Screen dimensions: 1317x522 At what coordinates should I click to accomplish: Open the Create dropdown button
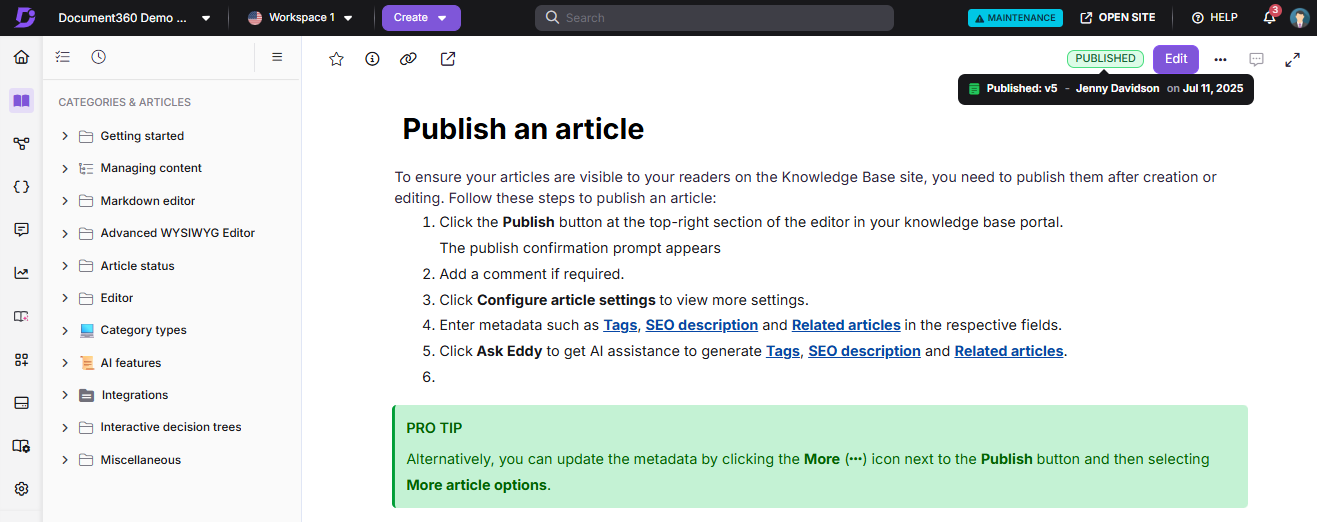pyautogui.click(x=421, y=18)
